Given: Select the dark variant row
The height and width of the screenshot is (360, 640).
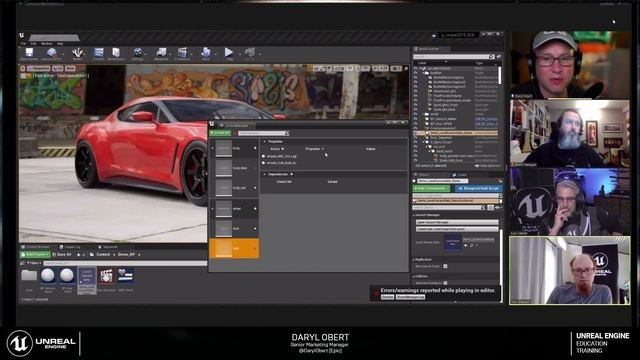Looking at the screenshot, I should (234, 228).
